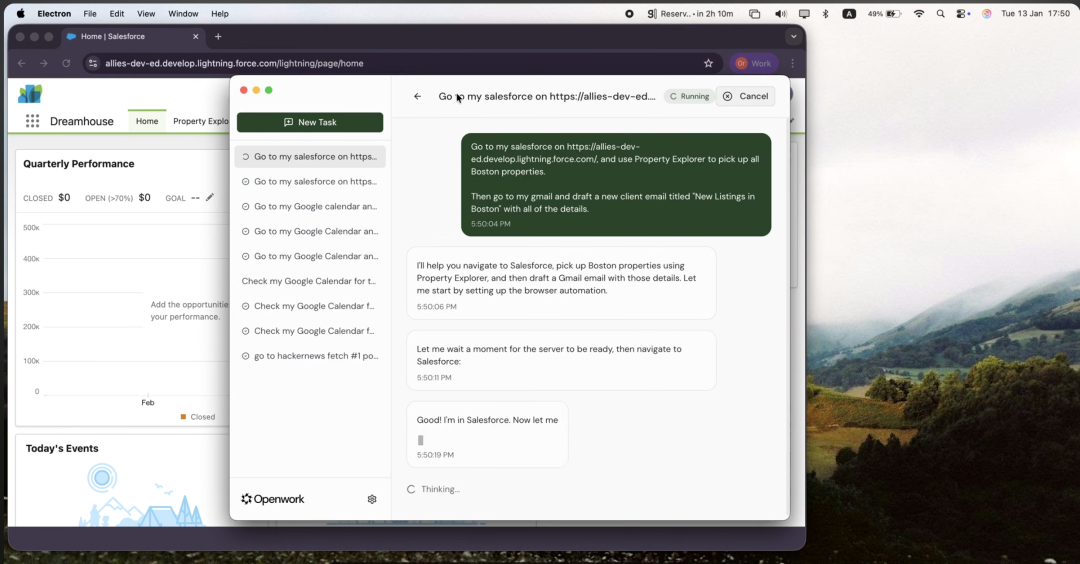The image size is (1080, 564).
Task: Close the Home | Salesforce tab
Action: (x=196, y=36)
